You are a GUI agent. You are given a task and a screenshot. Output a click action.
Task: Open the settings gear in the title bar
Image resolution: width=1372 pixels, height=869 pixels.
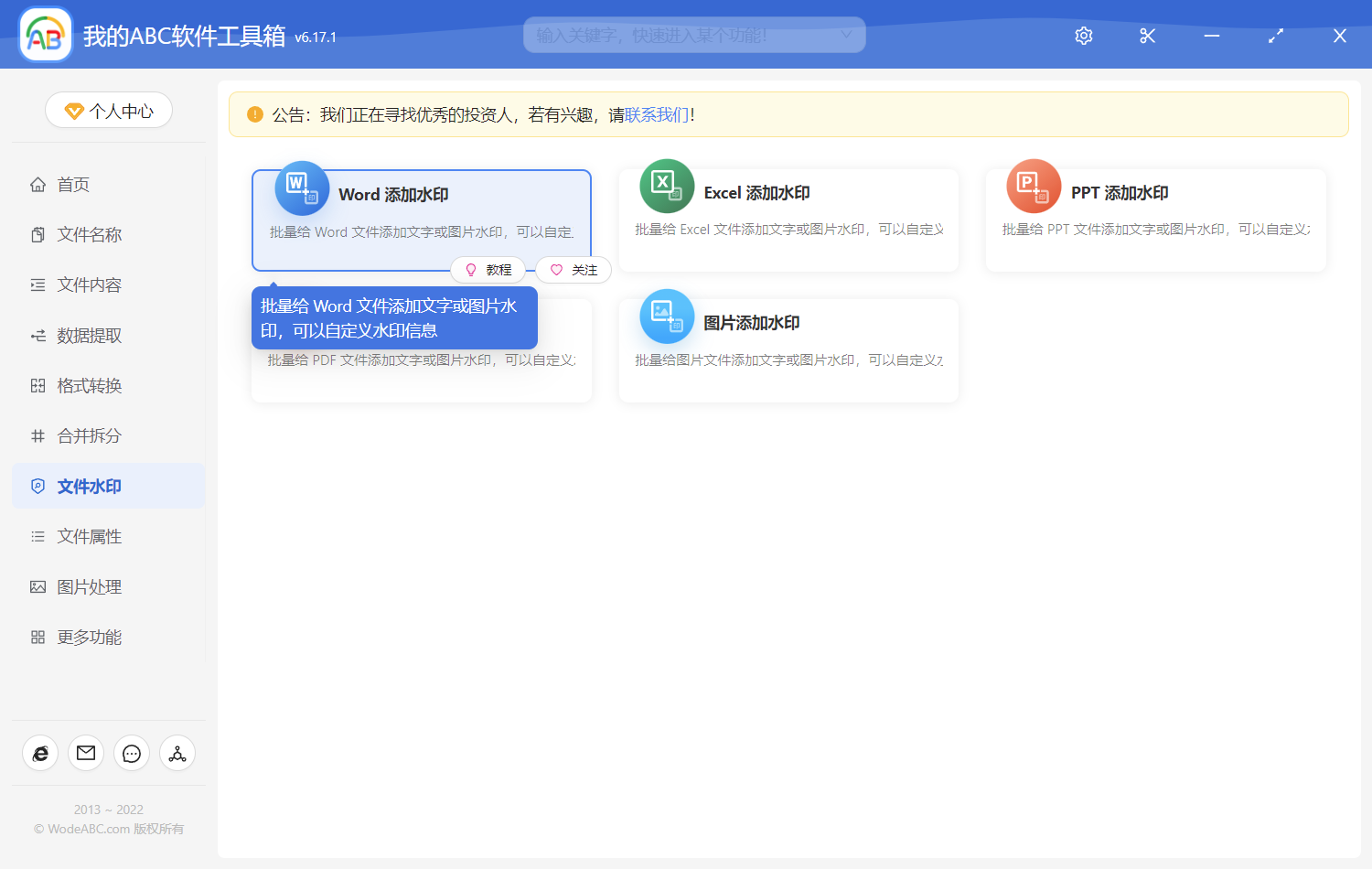tap(1083, 36)
